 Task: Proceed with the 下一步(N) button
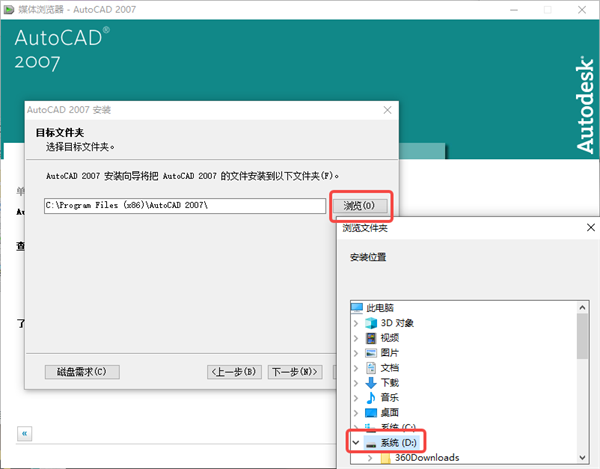click(295, 372)
